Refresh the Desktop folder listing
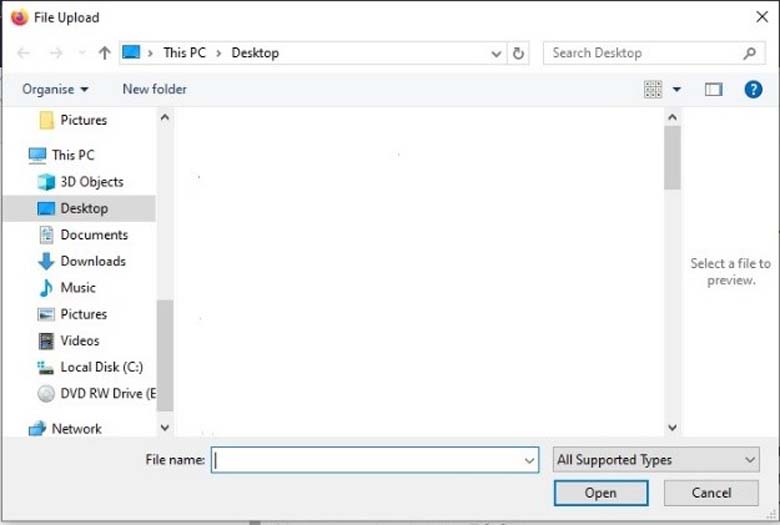The height and width of the screenshot is (525, 780). 518,53
